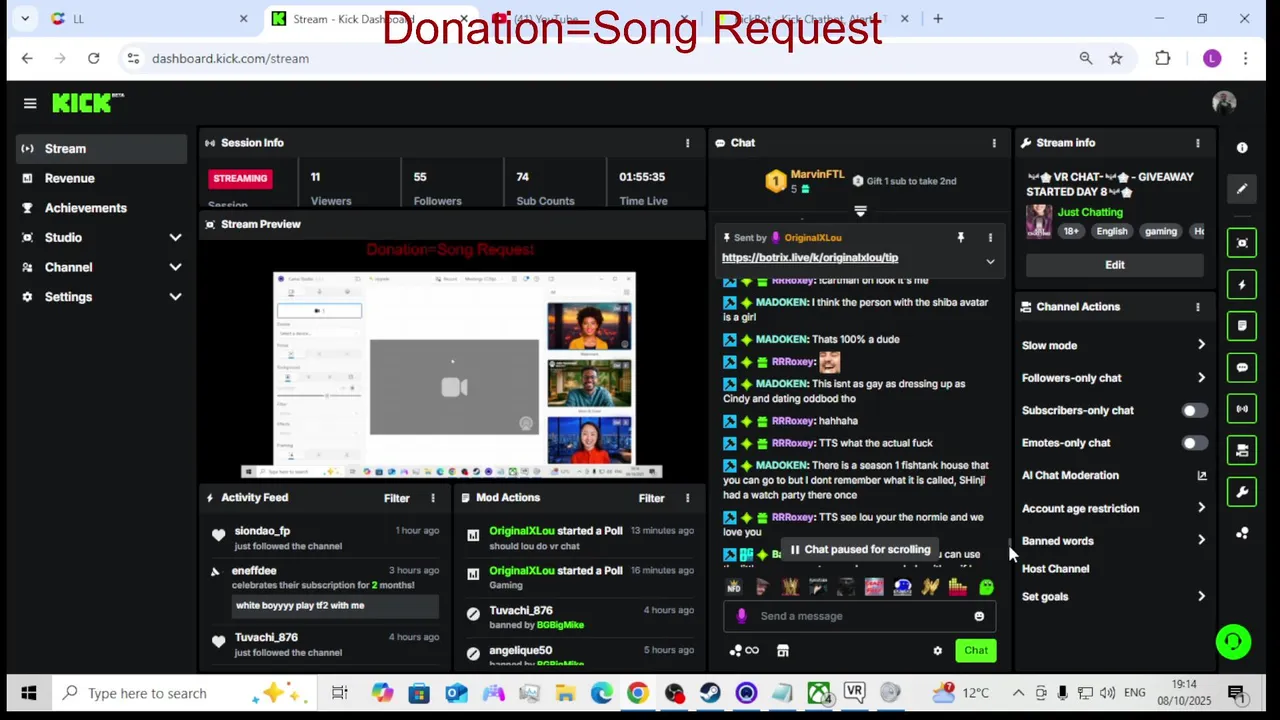
Task: Toggle Subscribers-only chat switch
Action: coord(1194,411)
